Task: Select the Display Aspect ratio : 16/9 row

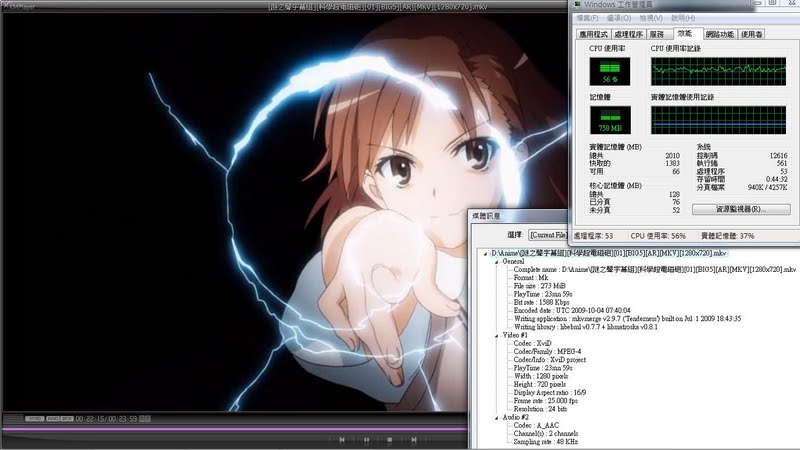Action: point(549,392)
